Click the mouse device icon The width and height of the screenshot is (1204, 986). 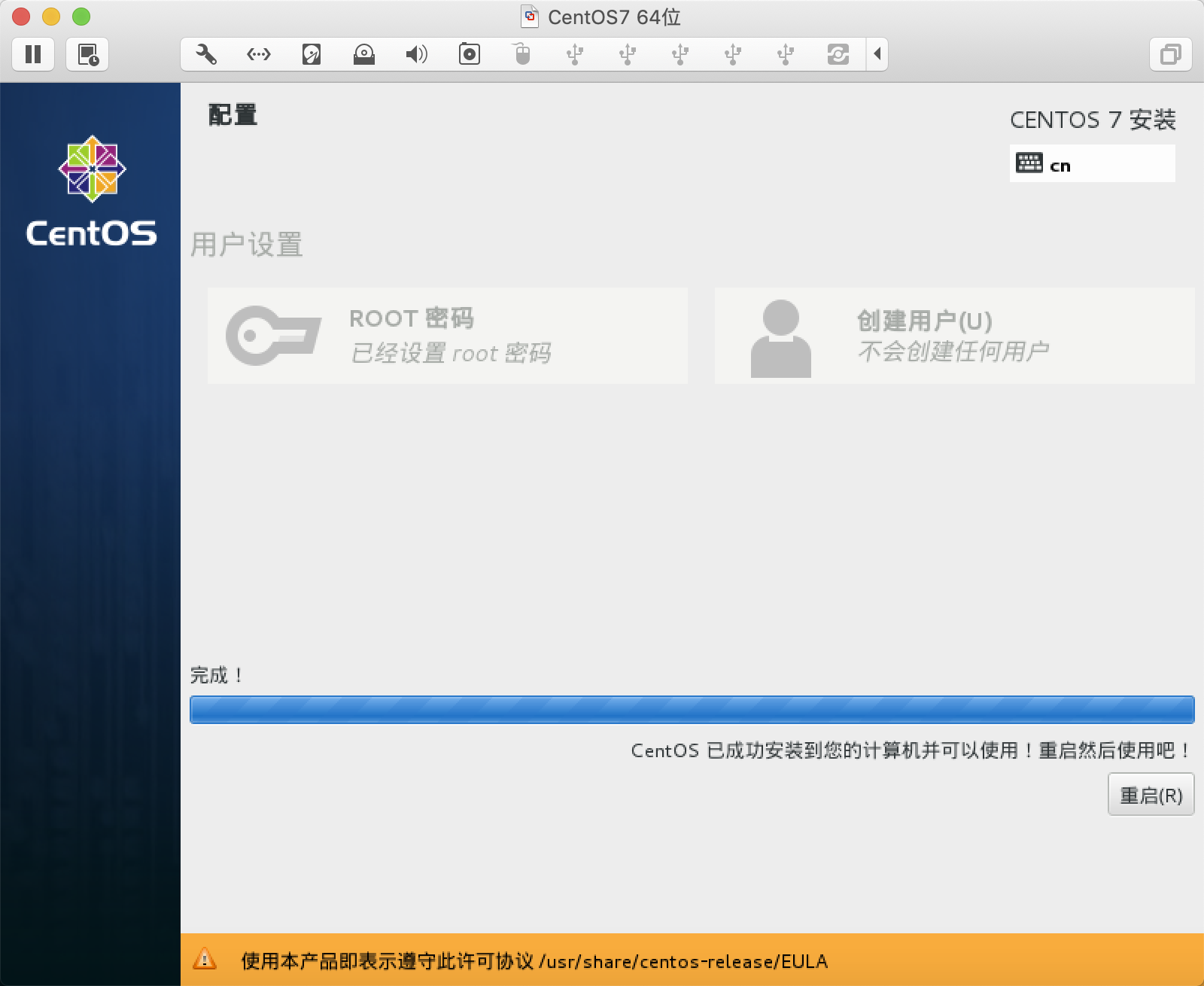coord(522,54)
